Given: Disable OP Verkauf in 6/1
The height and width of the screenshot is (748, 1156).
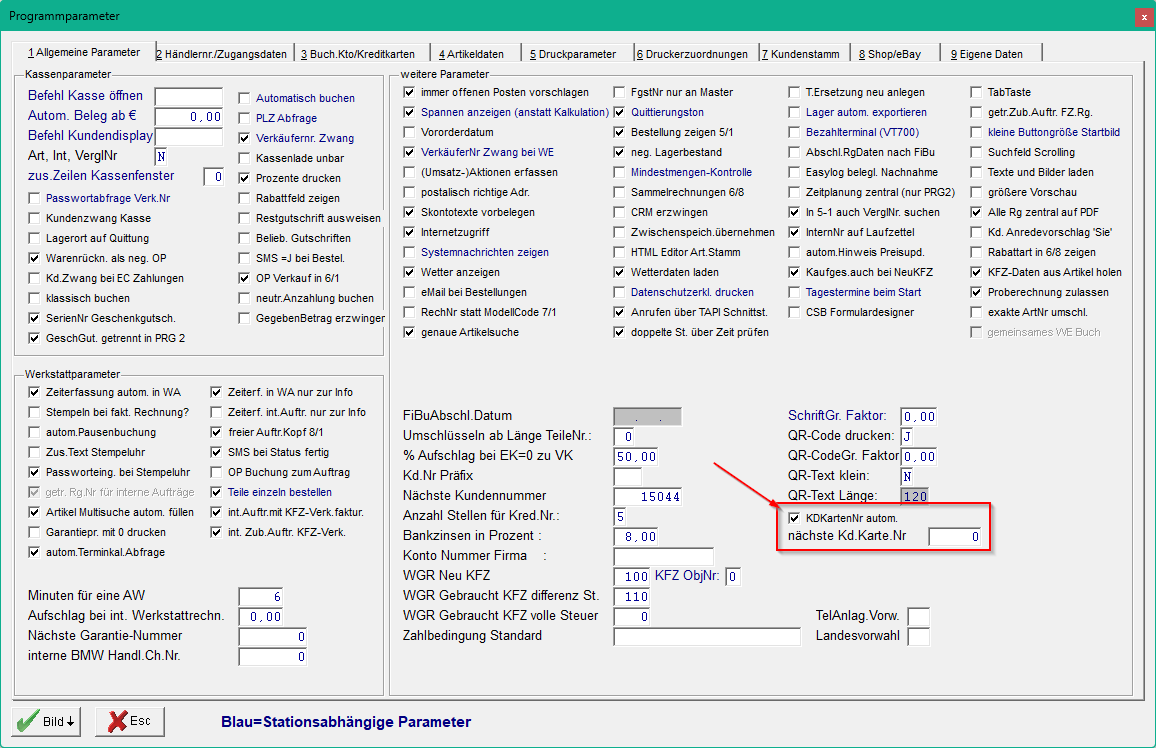Looking at the screenshot, I should (244, 278).
